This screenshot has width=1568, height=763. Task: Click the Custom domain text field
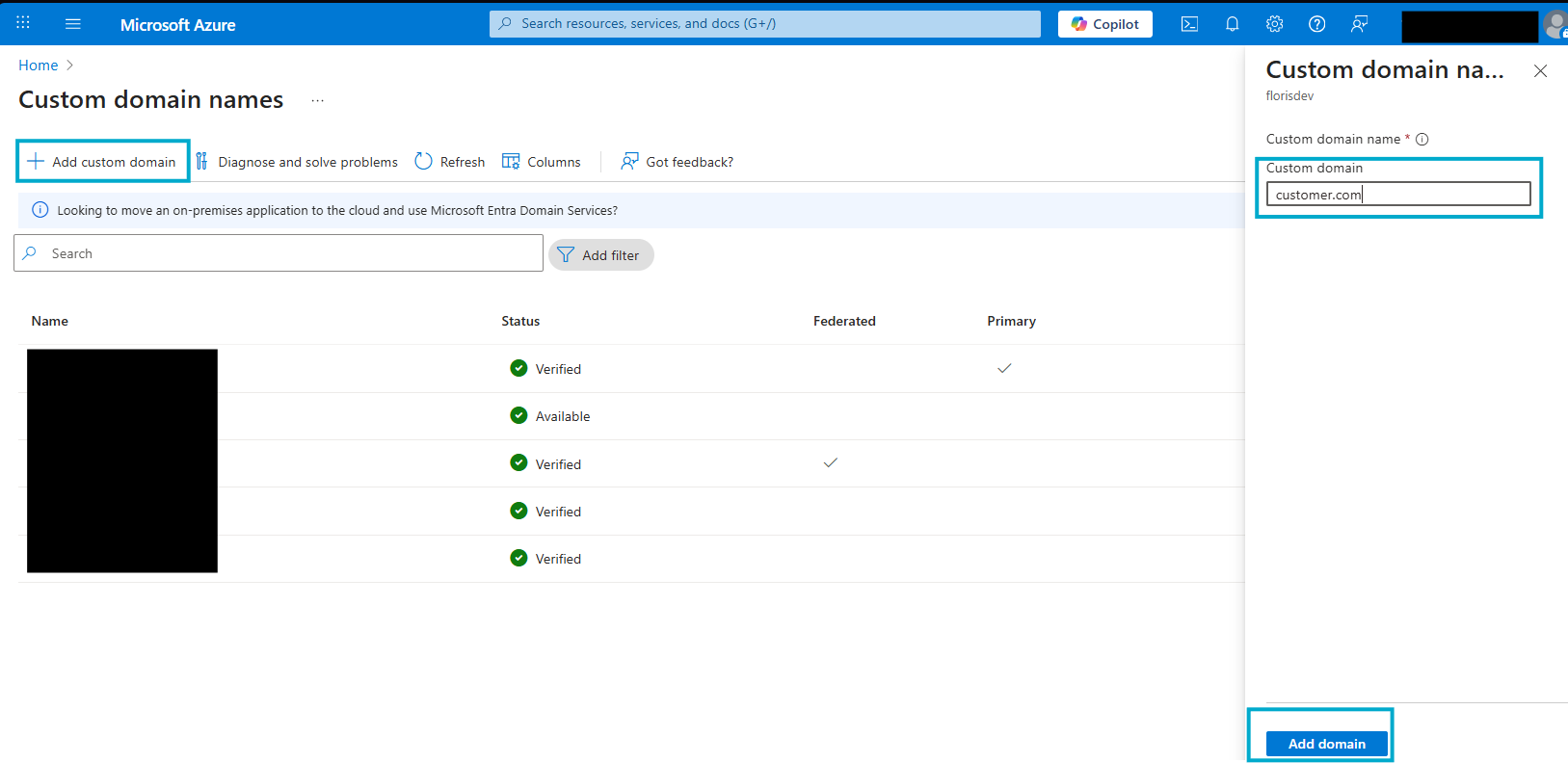1397,195
